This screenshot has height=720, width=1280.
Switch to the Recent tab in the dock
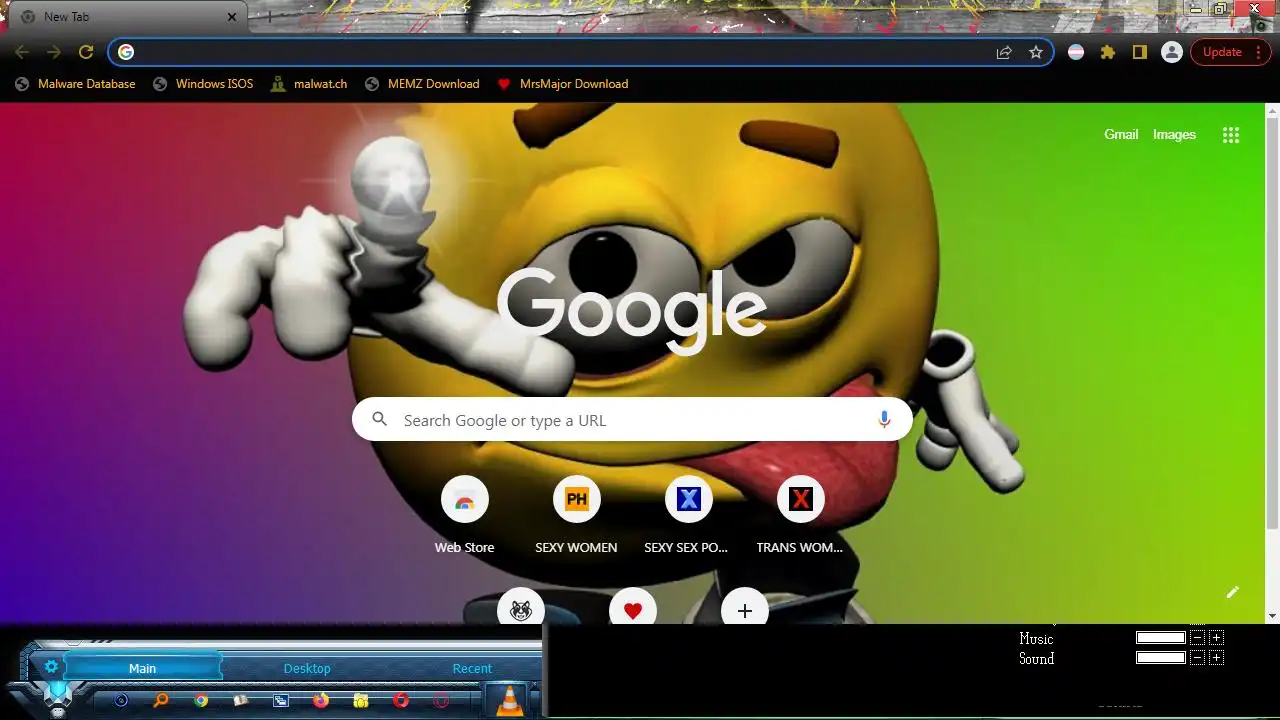click(472, 668)
